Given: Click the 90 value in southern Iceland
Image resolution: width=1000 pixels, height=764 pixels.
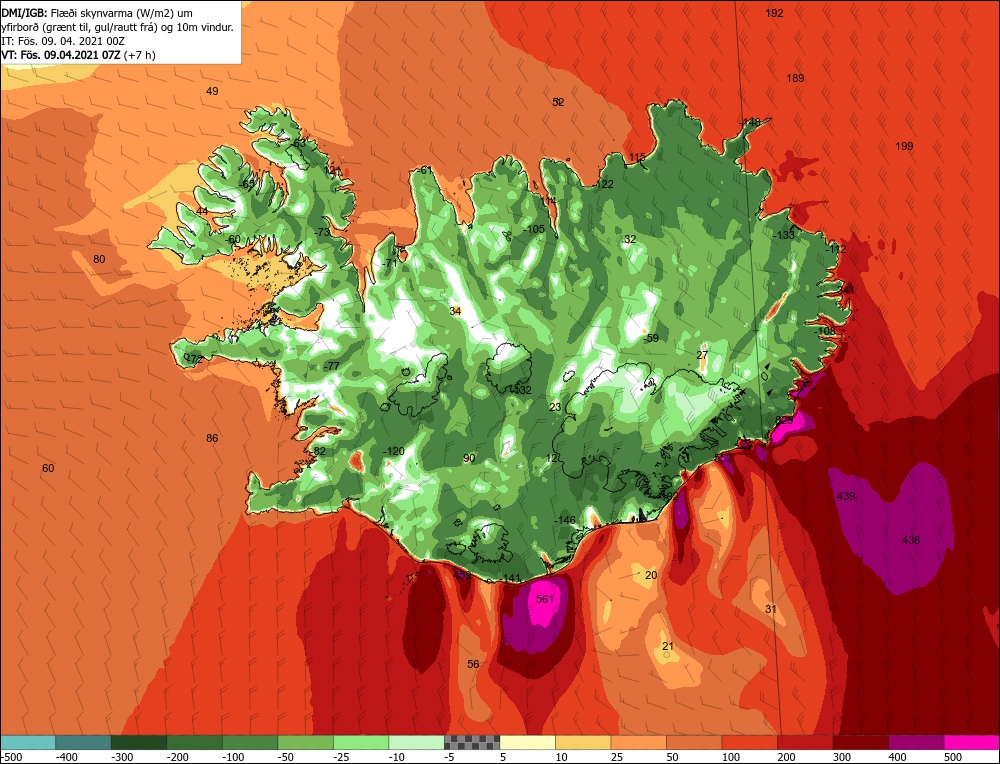Looking at the screenshot, I should click(x=469, y=459).
